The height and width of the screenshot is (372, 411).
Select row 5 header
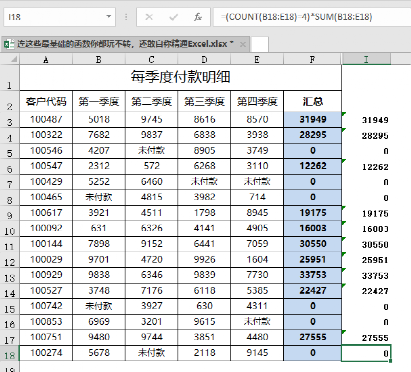10,151
